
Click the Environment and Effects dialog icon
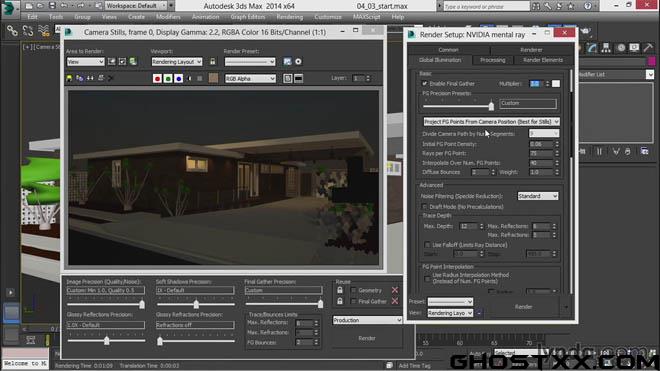coord(298,61)
